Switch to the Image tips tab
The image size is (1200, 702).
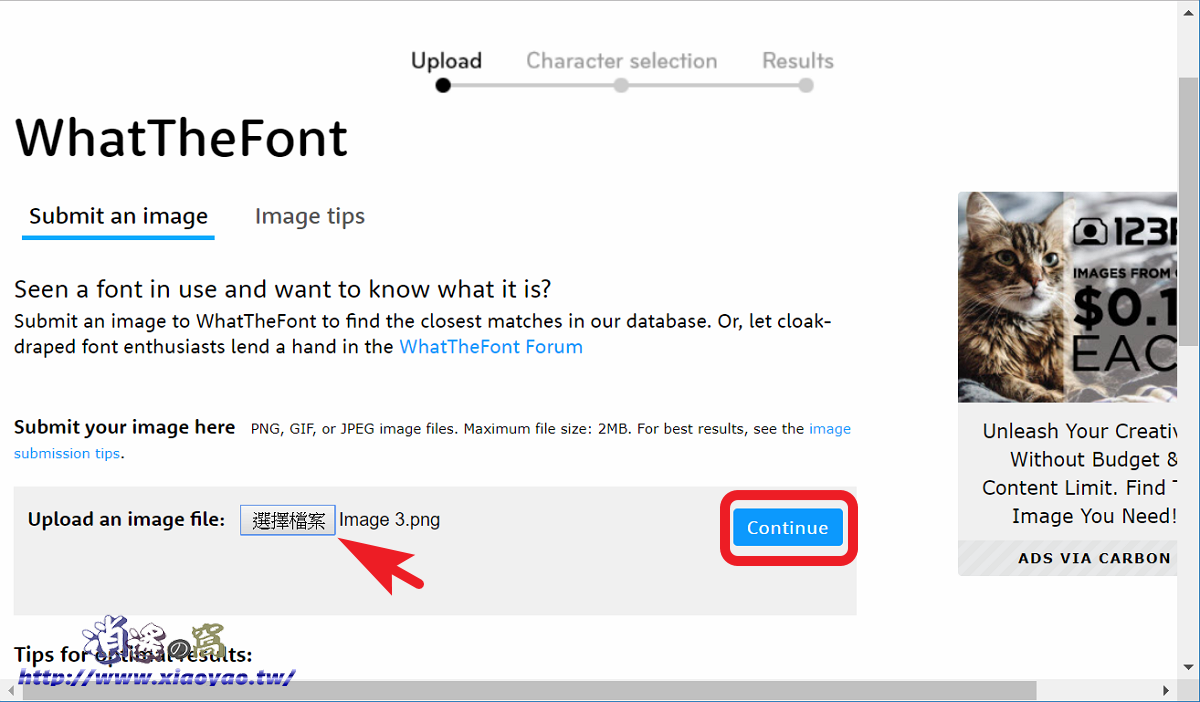click(310, 216)
